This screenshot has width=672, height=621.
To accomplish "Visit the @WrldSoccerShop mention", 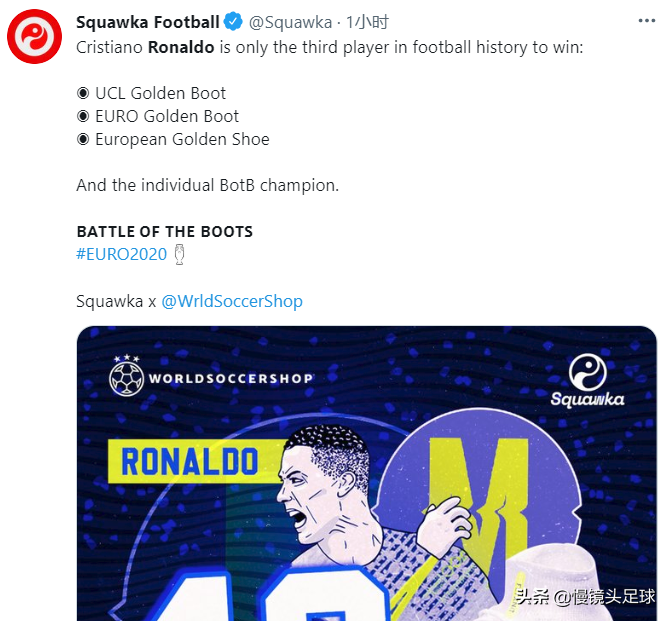I will tap(232, 301).
